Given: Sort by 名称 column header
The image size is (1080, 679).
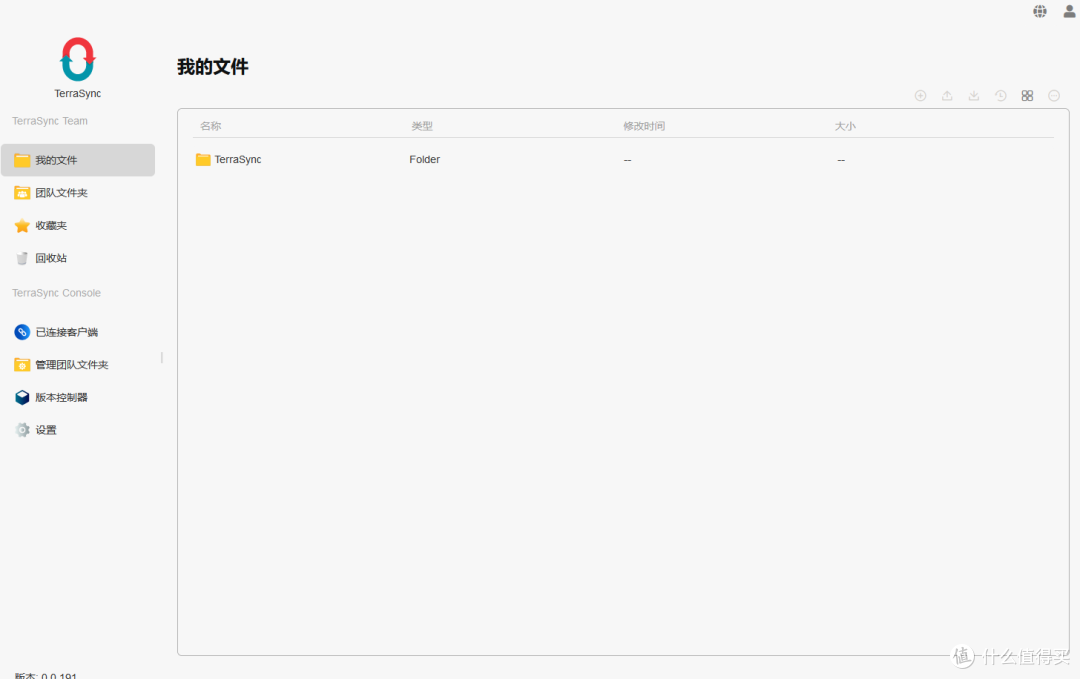Looking at the screenshot, I should (x=211, y=126).
